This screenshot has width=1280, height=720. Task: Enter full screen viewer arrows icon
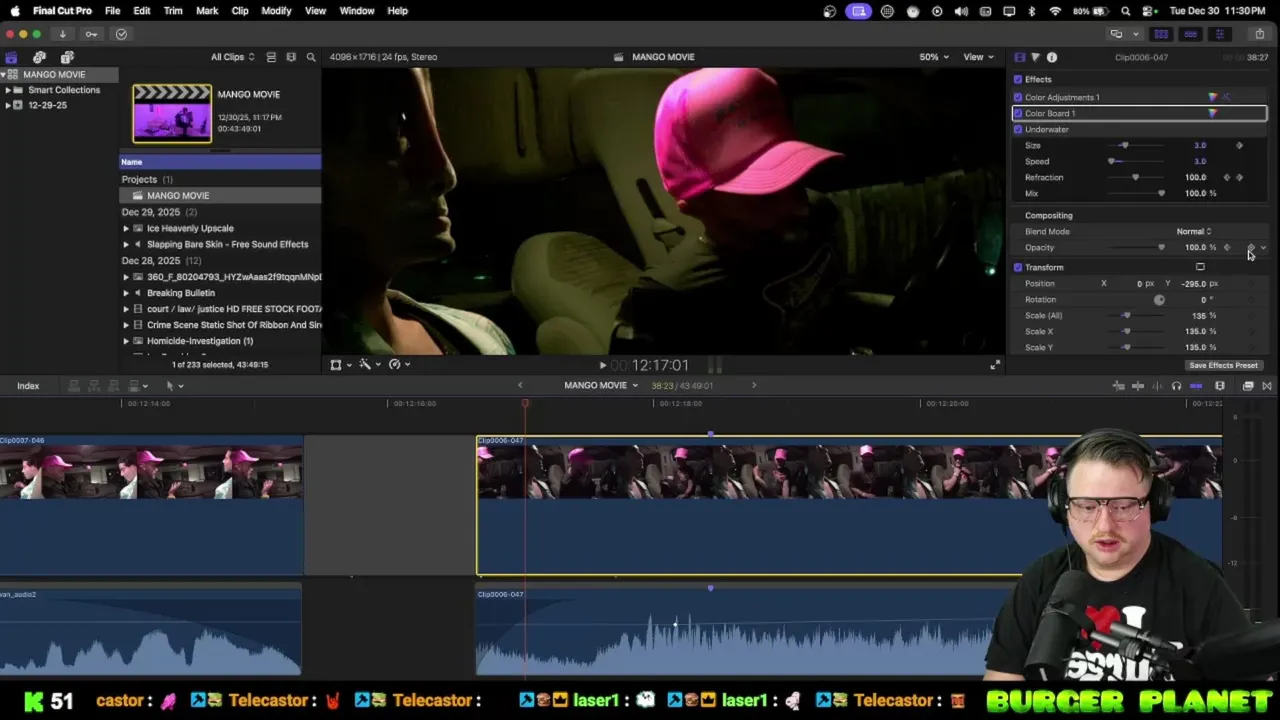point(995,365)
